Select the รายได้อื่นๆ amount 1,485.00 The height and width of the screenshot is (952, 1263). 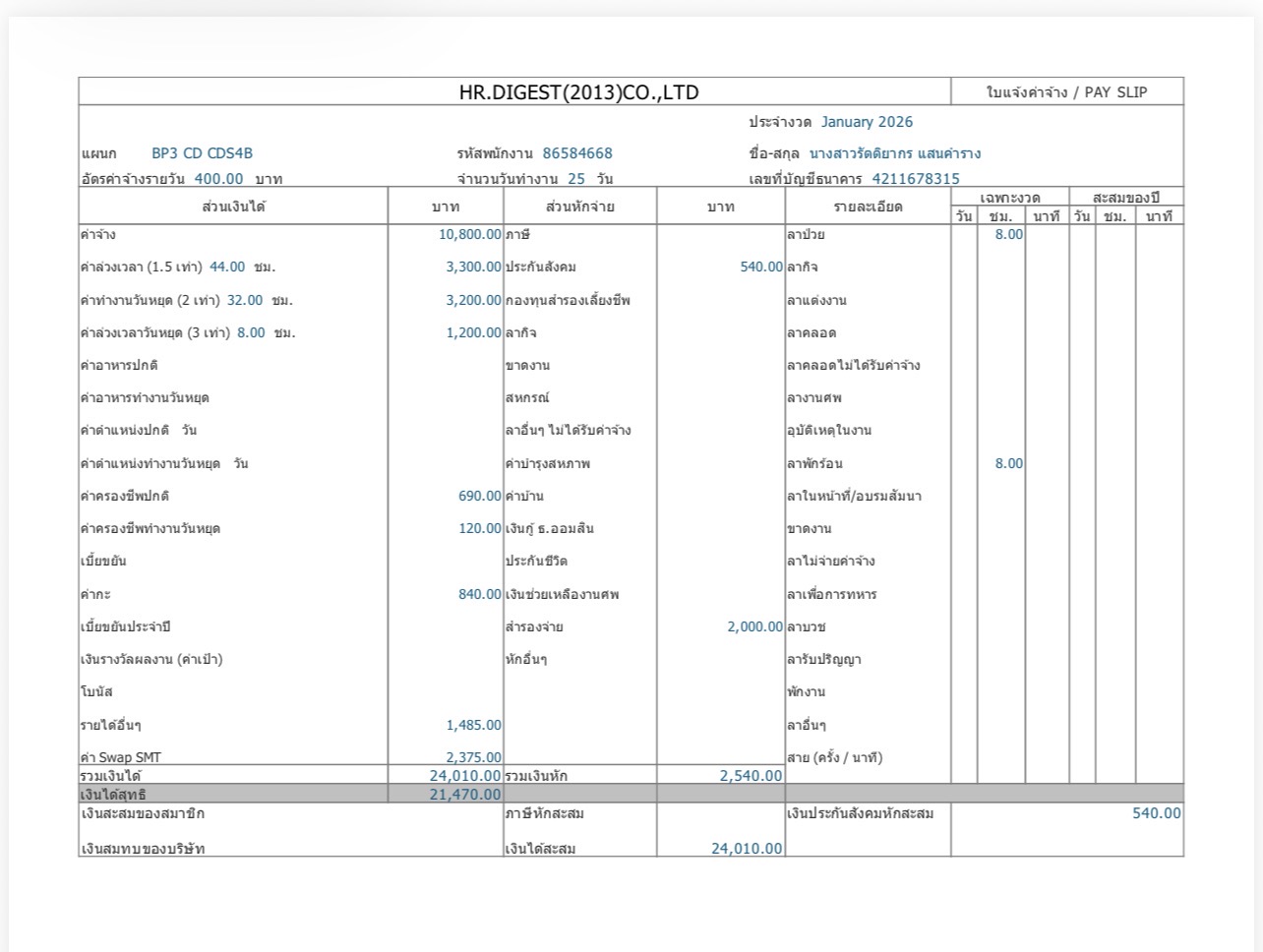point(473,725)
